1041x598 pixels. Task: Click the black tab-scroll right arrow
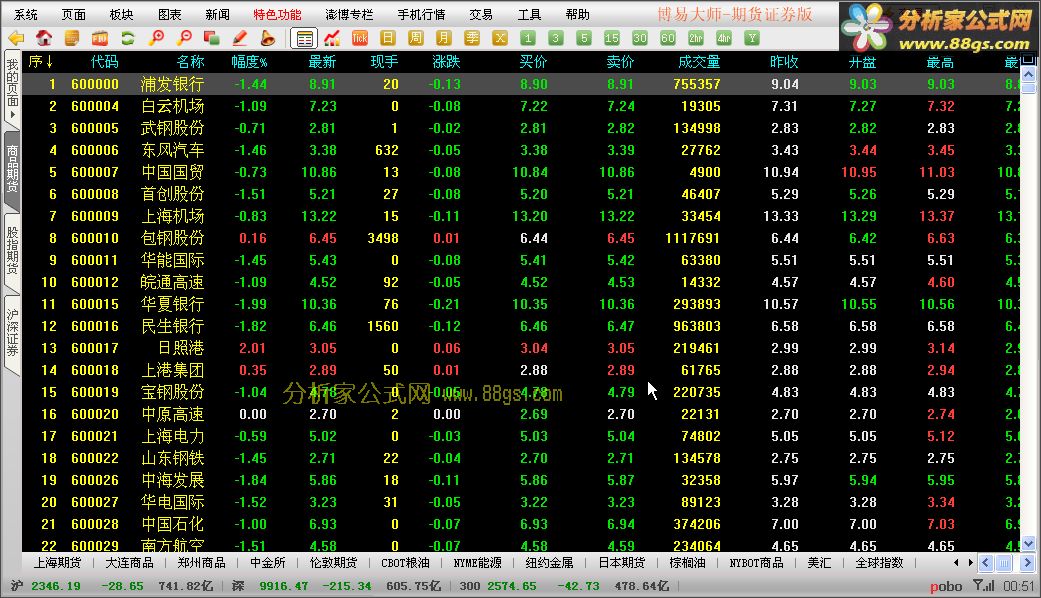coord(970,563)
